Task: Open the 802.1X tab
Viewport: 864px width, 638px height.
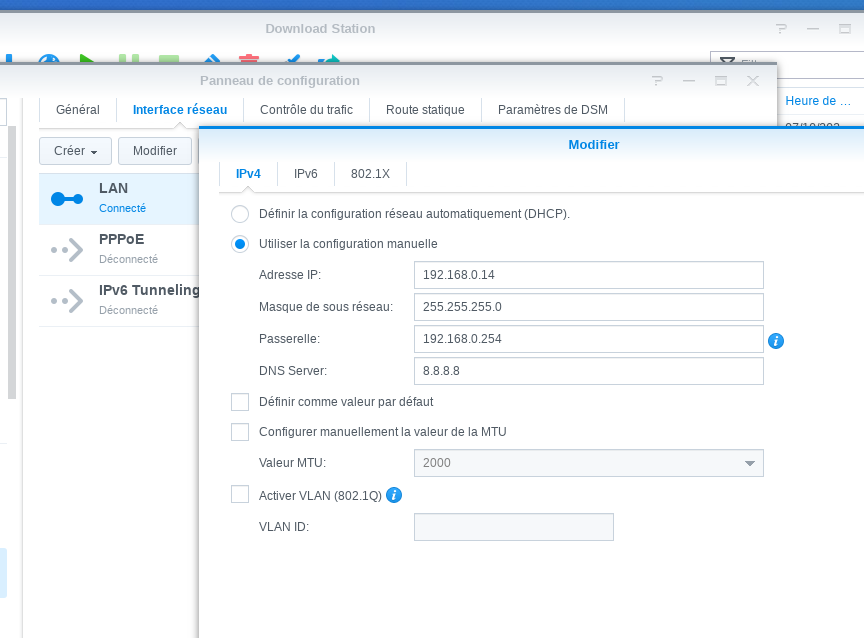Action: [370, 174]
